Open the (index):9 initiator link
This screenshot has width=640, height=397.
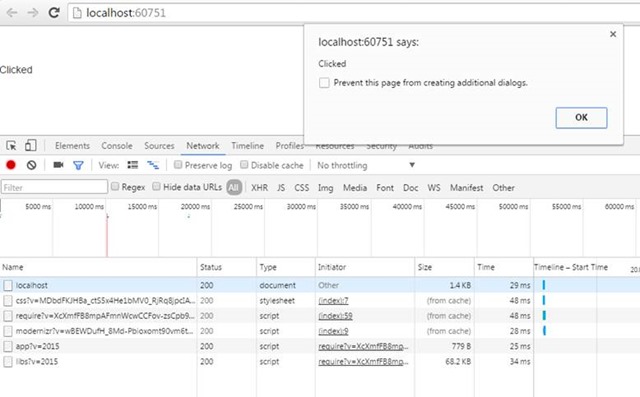(x=333, y=331)
